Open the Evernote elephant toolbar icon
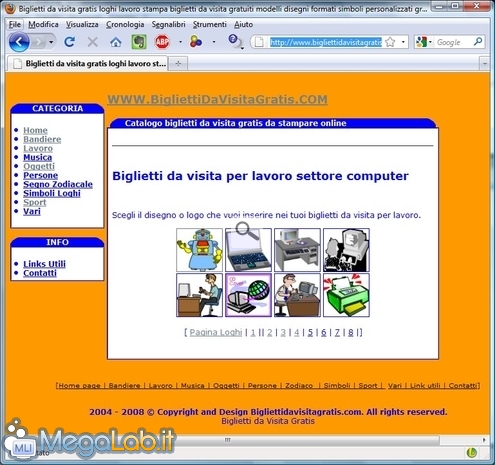This screenshot has width=495, height=465. coord(139,42)
